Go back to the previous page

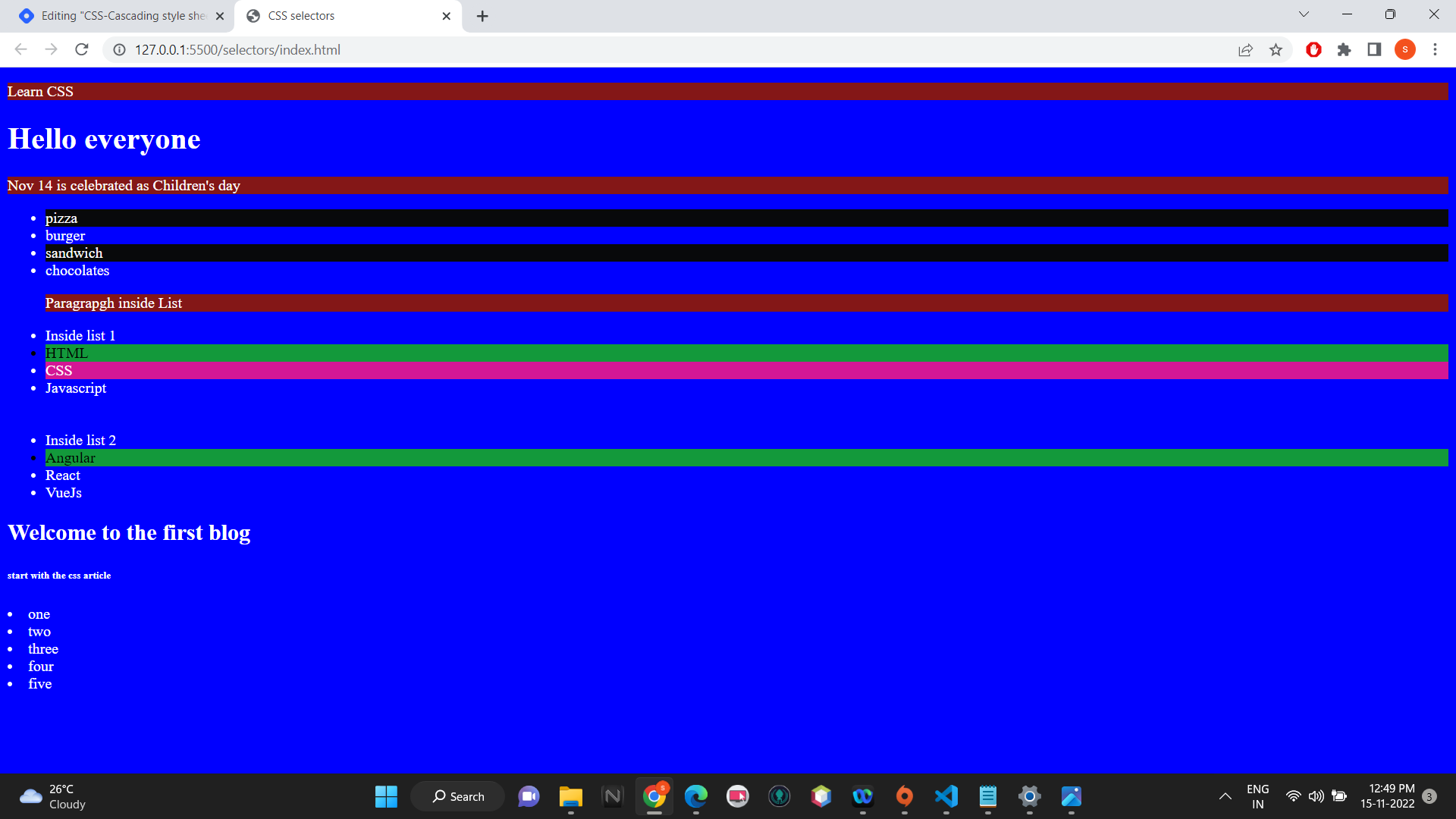click(x=20, y=49)
